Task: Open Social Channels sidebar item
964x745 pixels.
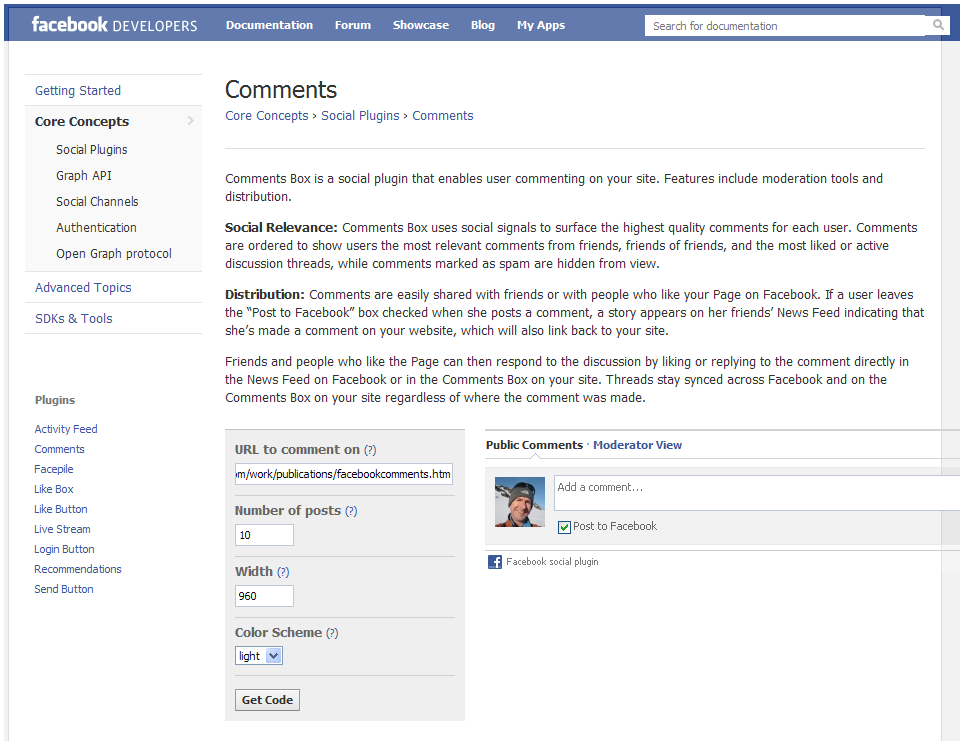Action: (x=97, y=202)
